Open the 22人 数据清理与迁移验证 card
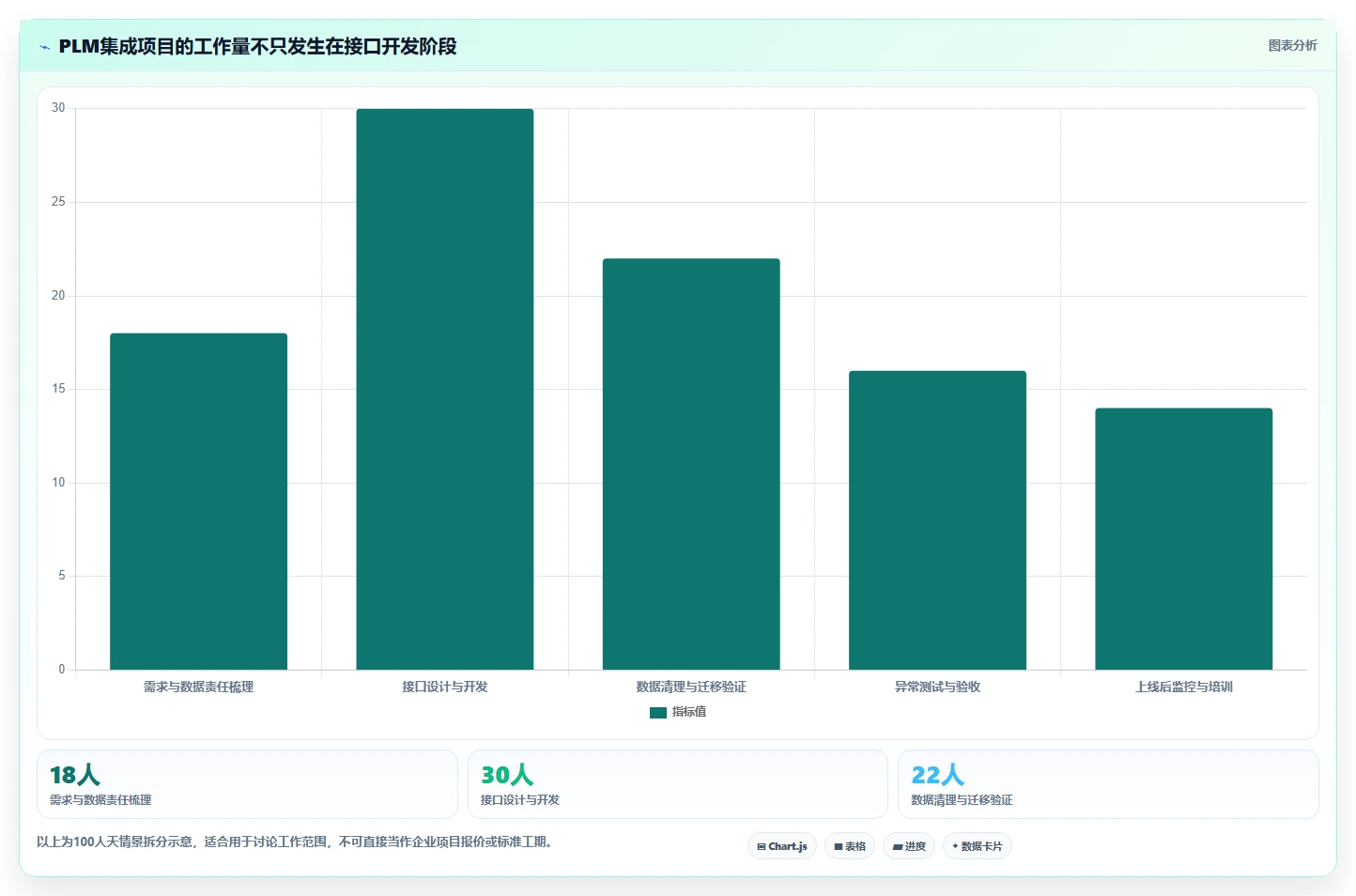Viewport: 1356px width, 896px height. [1108, 784]
